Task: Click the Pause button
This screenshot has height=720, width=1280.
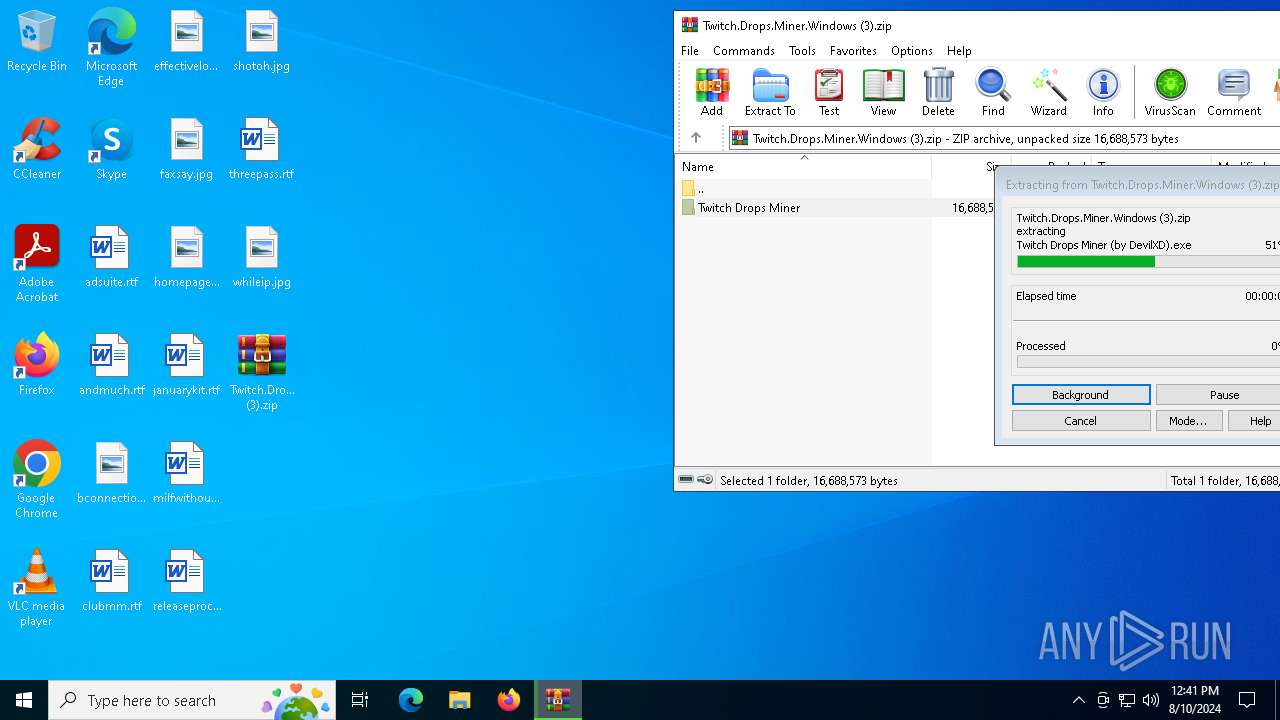Action: pos(1218,395)
